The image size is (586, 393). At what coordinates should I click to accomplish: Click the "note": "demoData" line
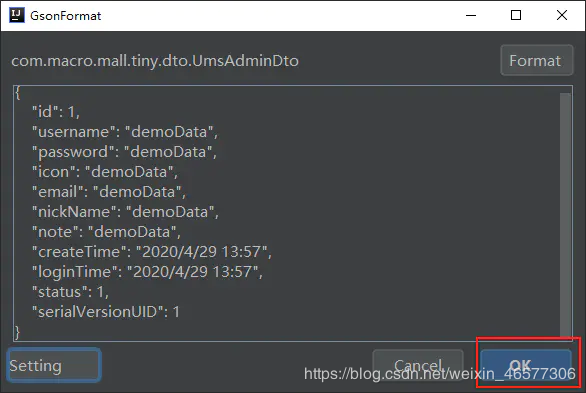click(x=106, y=232)
